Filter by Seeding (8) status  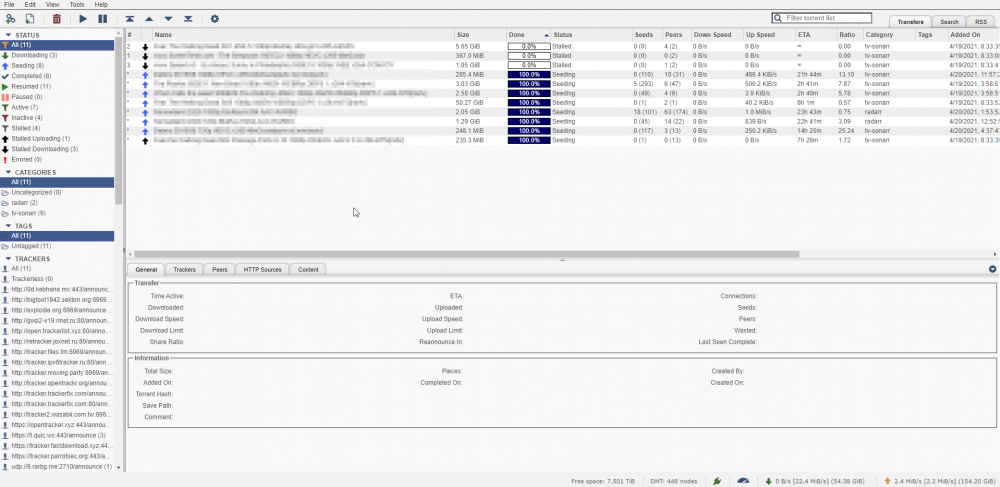[x=27, y=66]
